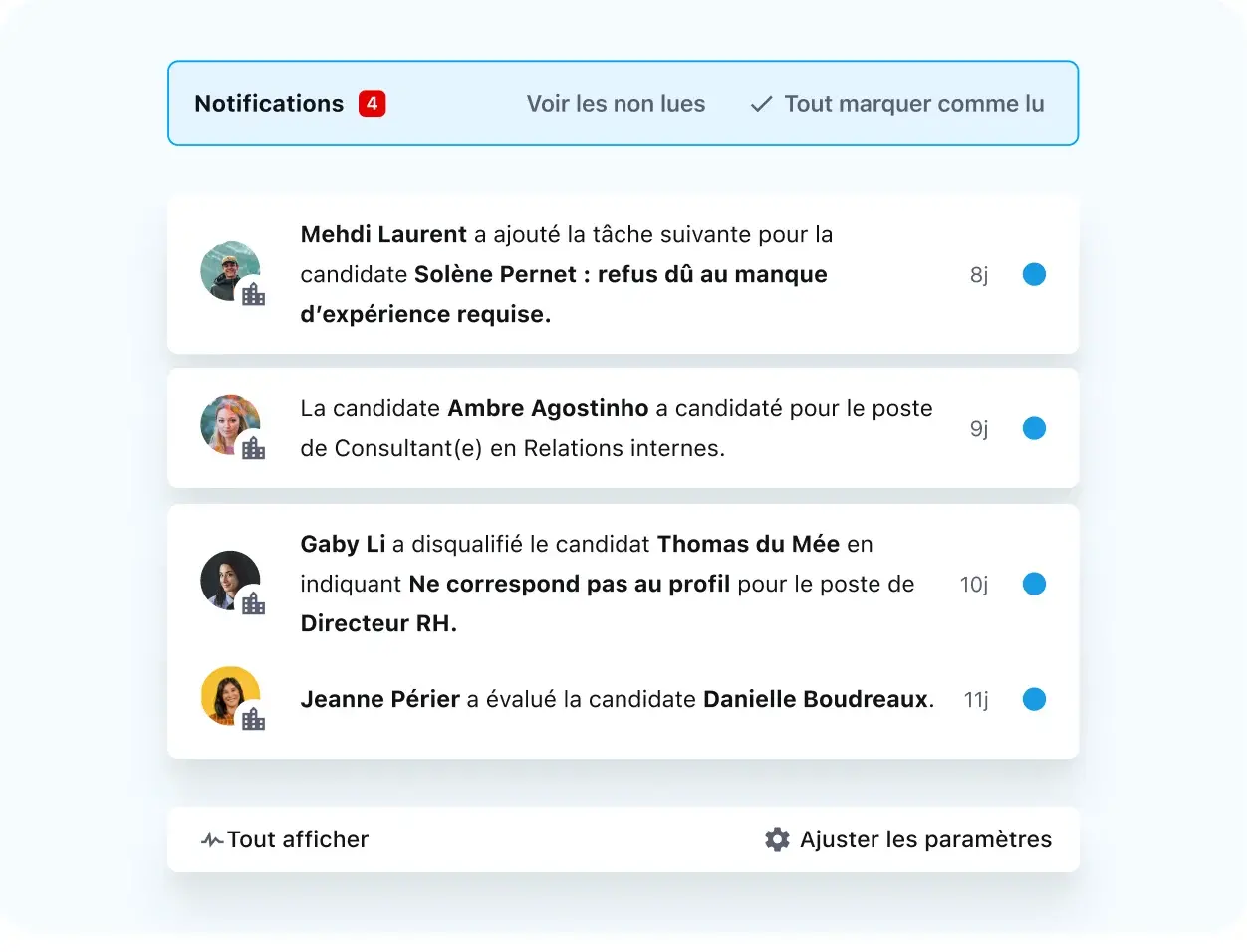Click the checkmark icon beside Tout marquer comme lu
1247x952 pixels.
(x=761, y=104)
